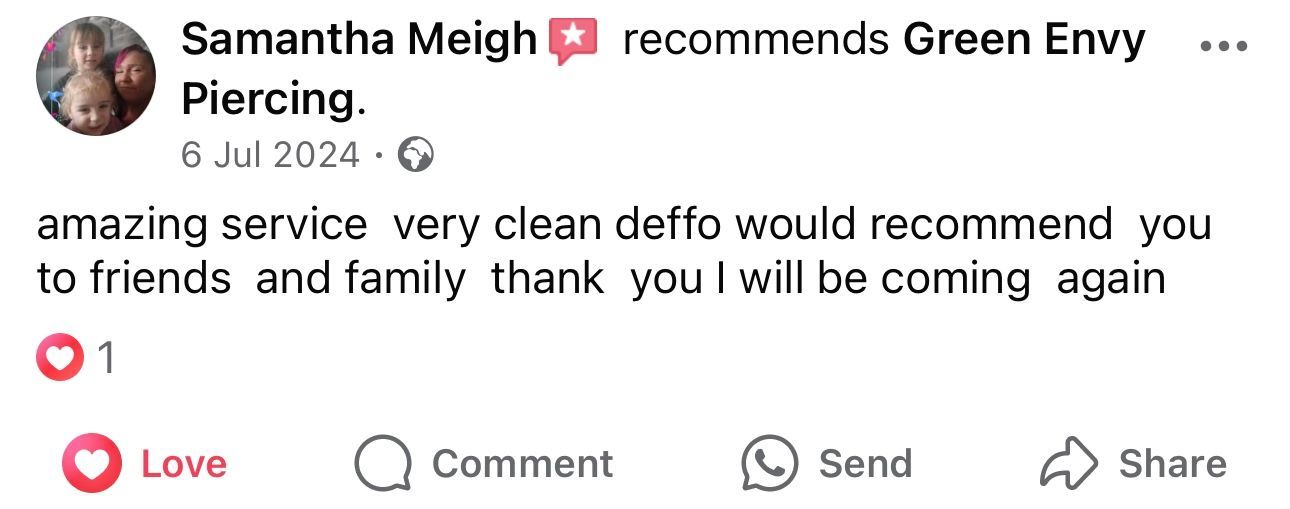Toggle the Love heart reaction icon
Viewport: 1290px width, 509px height.
pyautogui.click(x=92, y=463)
